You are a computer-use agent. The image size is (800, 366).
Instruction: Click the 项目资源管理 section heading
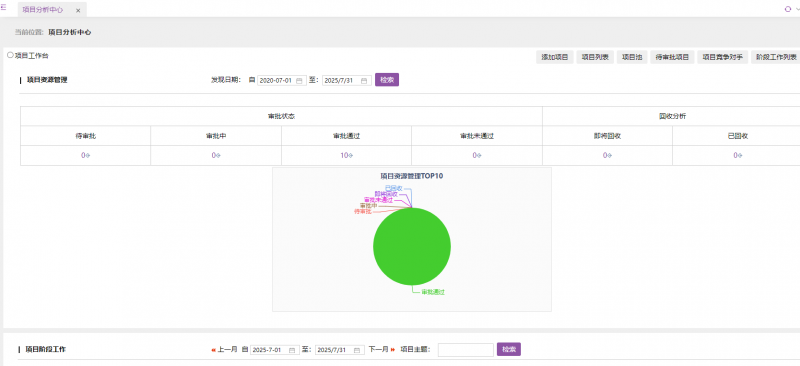(x=47, y=80)
